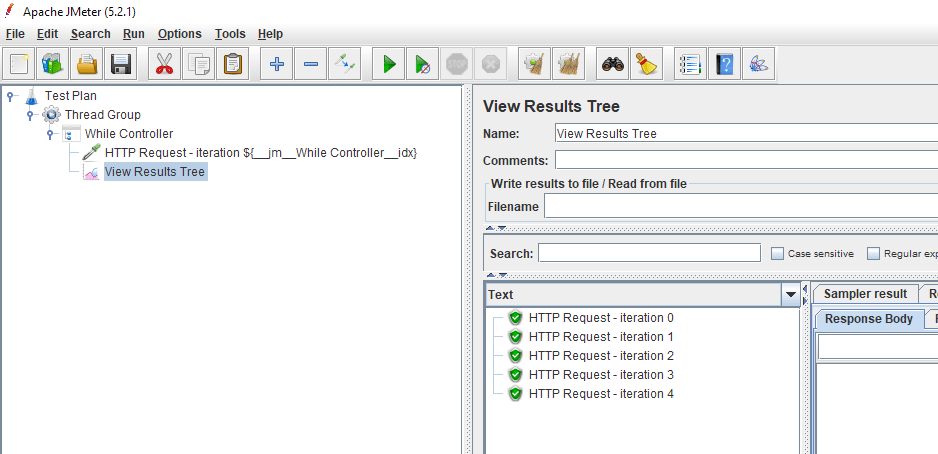Click into the Name input field
The width and height of the screenshot is (938, 454).
tap(746, 133)
